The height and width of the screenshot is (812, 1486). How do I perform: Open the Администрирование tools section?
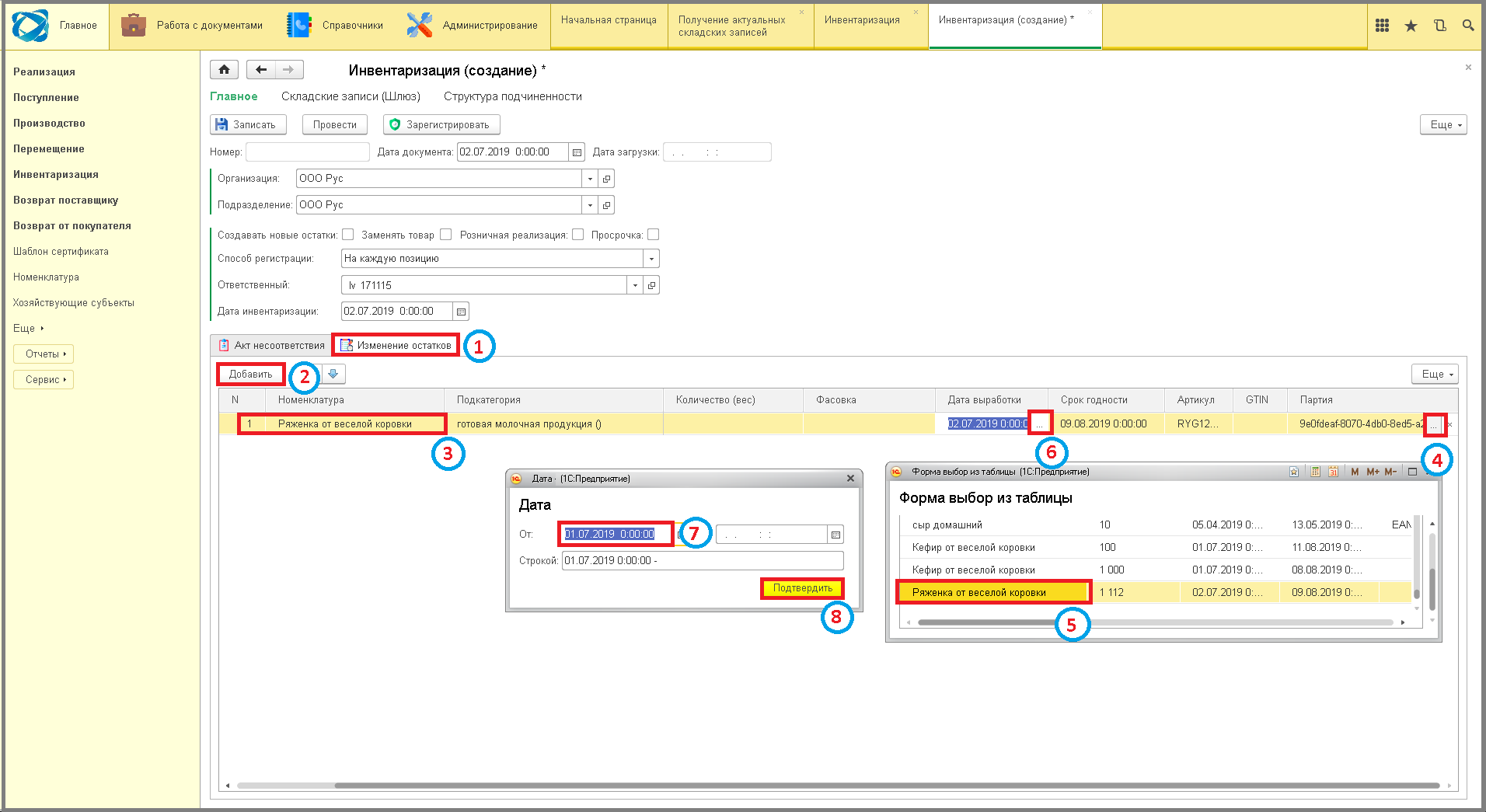[472, 26]
